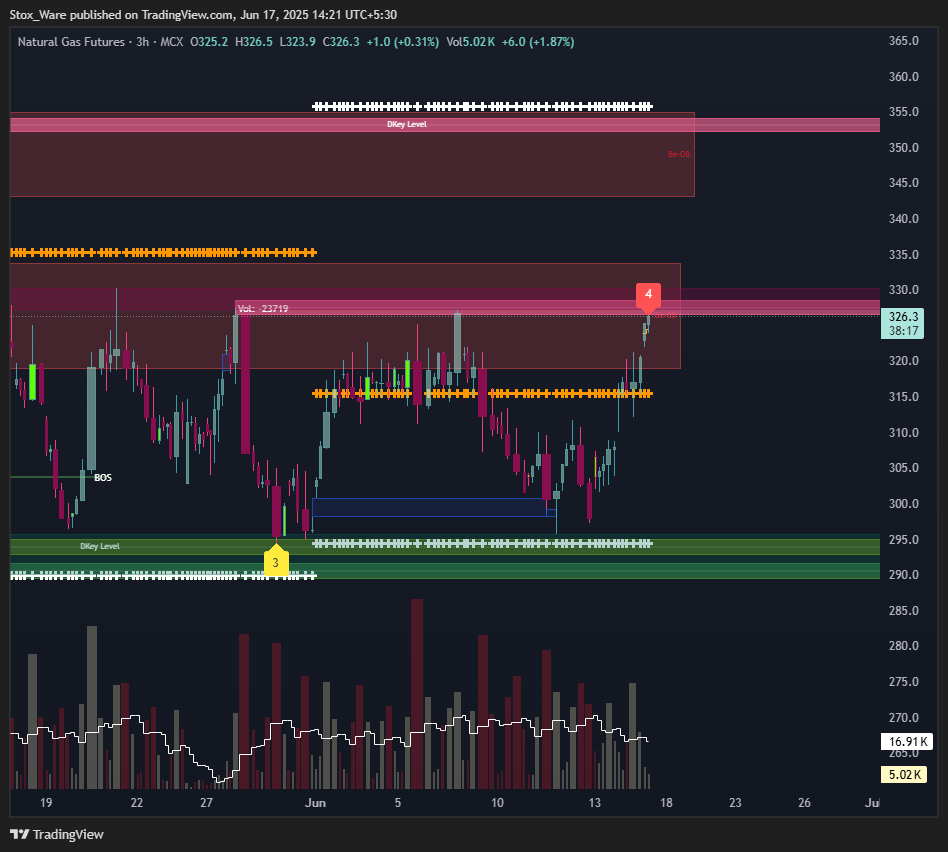Click the Stox_Ware published header text
Screen dimensions: 948x852
(203, 15)
